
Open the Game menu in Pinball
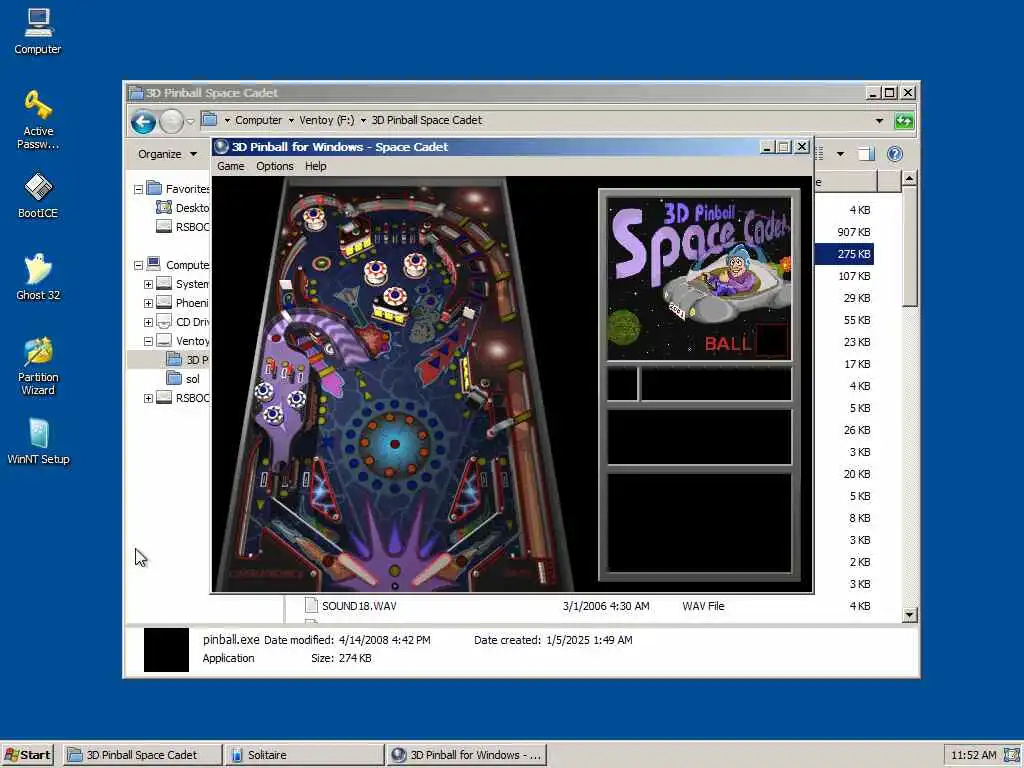(x=231, y=167)
